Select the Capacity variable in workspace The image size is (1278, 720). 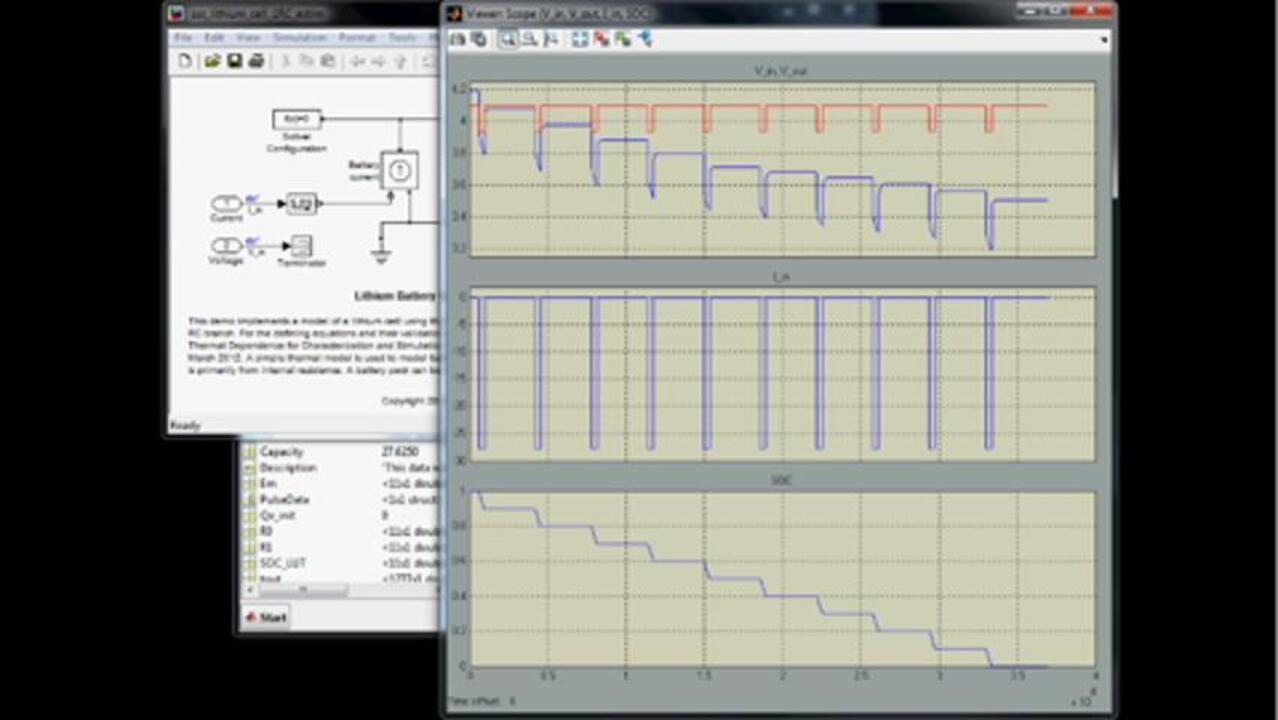tap(281, 452)
